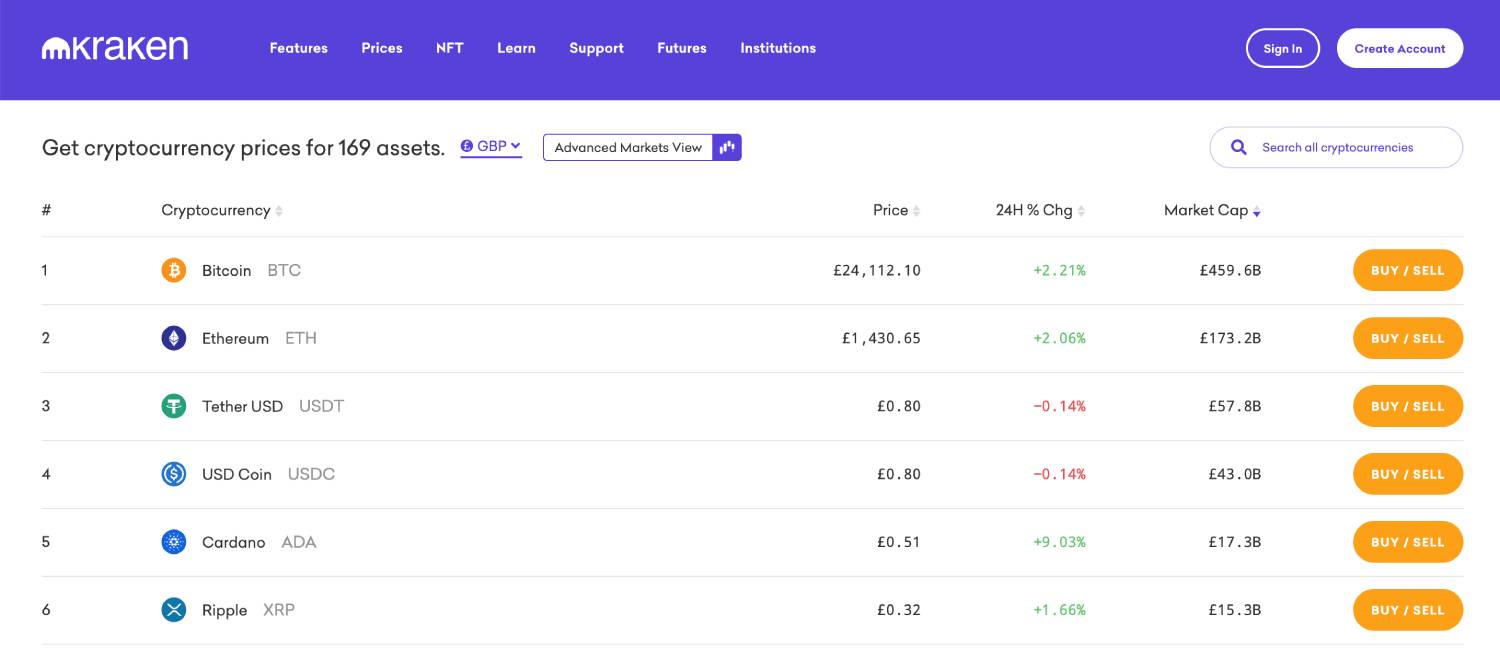The height and width of the screenshot is (649, 1500).
Task: Open the Prices menu
Action: (x=382, y=48)
